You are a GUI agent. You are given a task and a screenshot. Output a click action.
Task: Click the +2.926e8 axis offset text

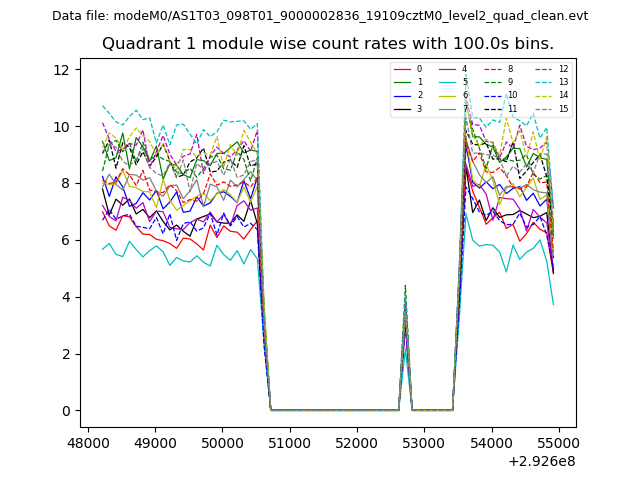[x=541, y=461]
